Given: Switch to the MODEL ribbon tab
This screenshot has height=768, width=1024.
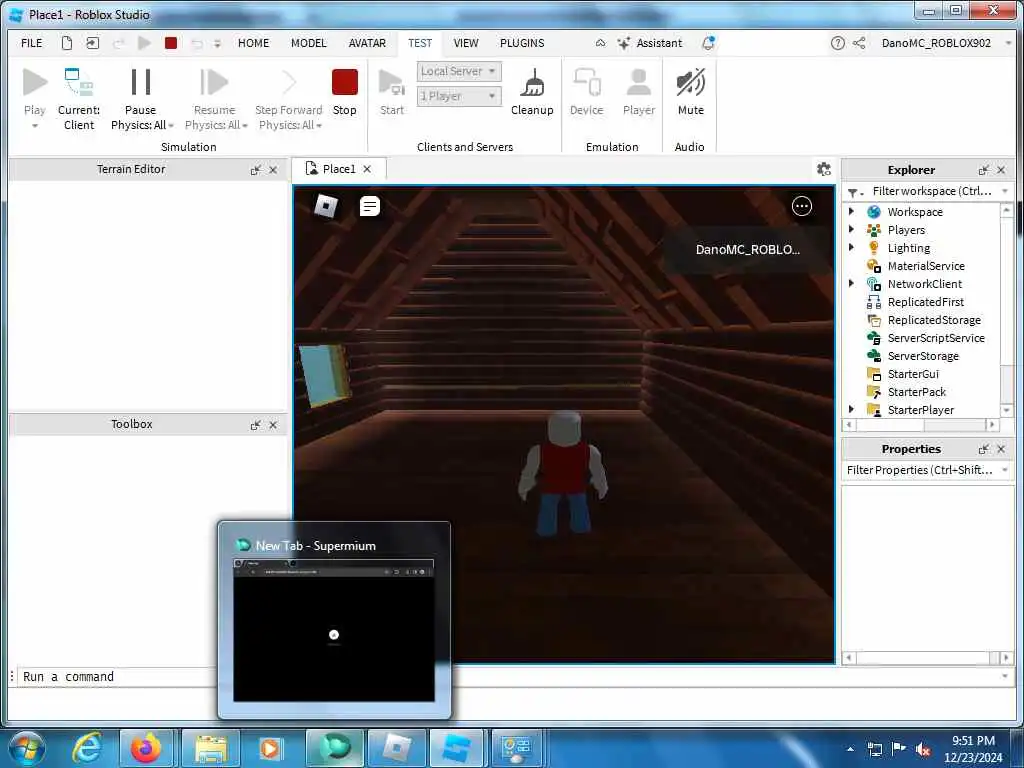Looking at the screenshot, I should 308,43.
